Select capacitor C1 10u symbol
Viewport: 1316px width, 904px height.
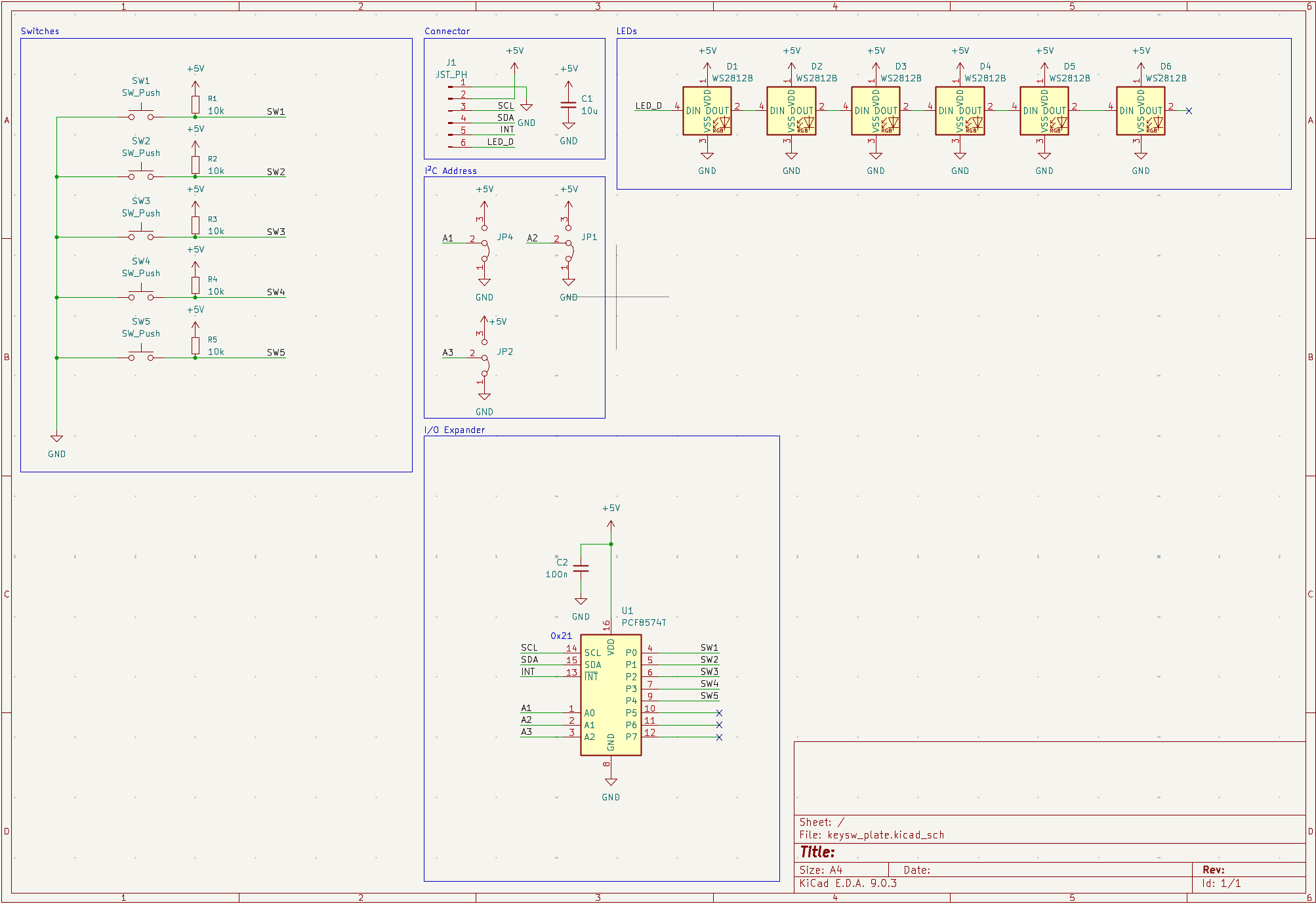569,105
